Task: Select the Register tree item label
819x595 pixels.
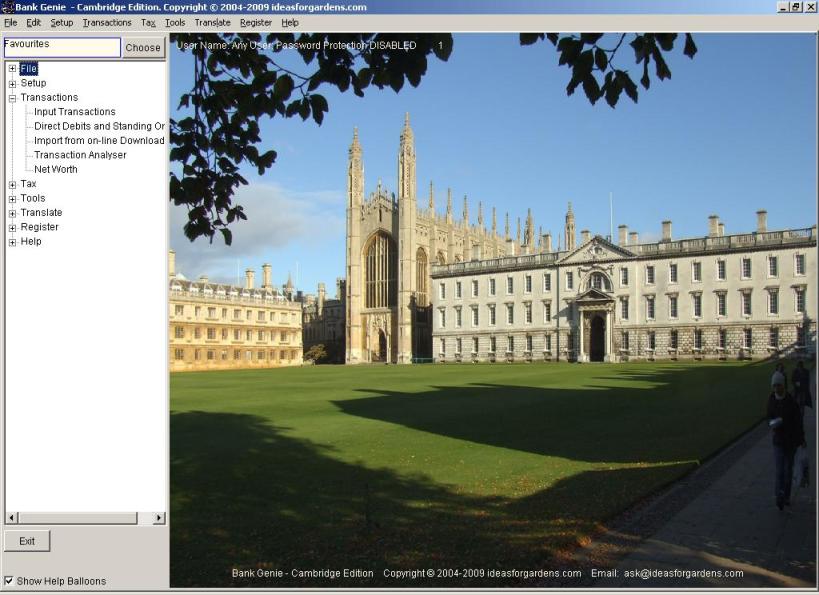Action: tap(39, 227)
